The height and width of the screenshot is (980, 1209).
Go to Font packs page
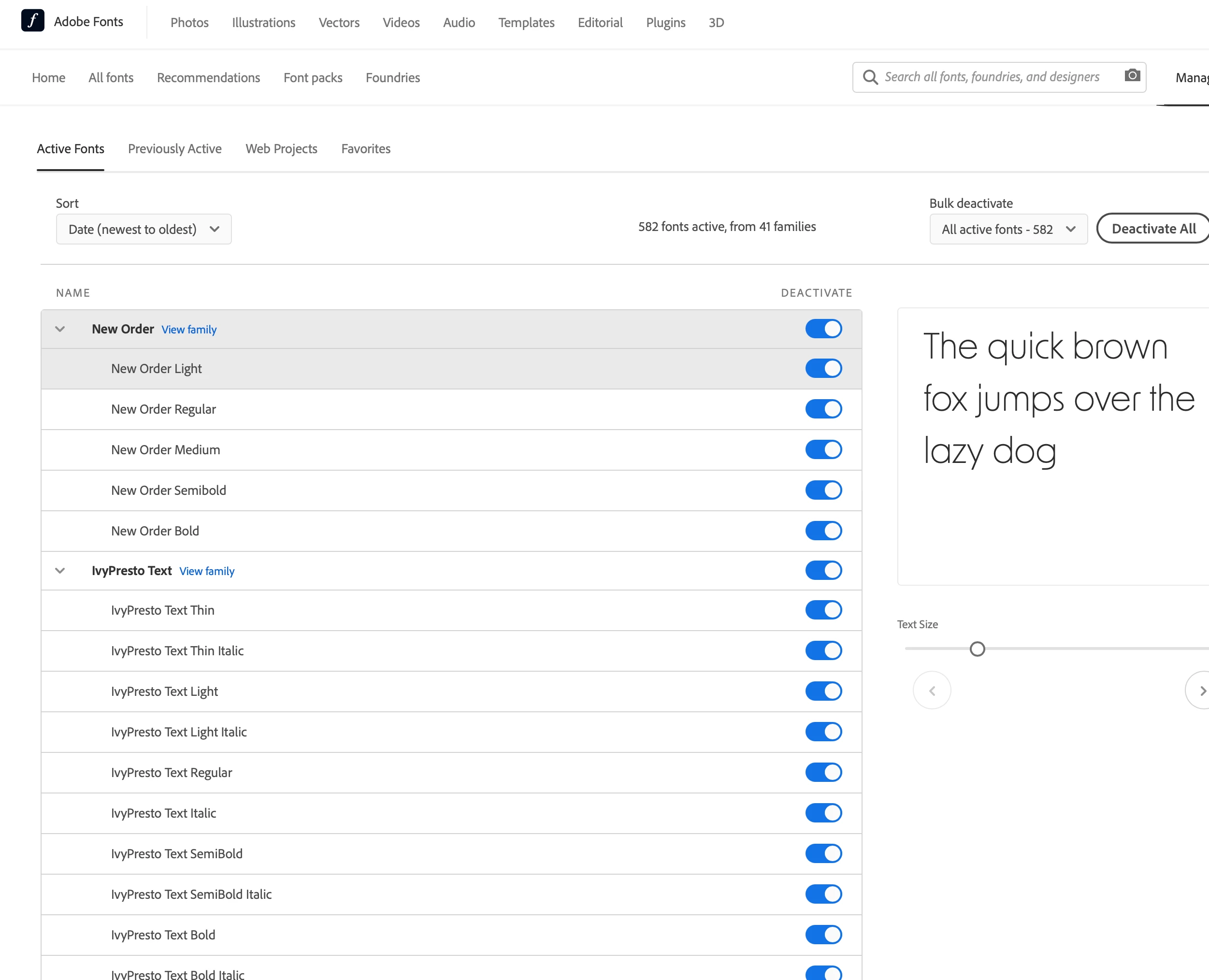click(x=313, y=78)
